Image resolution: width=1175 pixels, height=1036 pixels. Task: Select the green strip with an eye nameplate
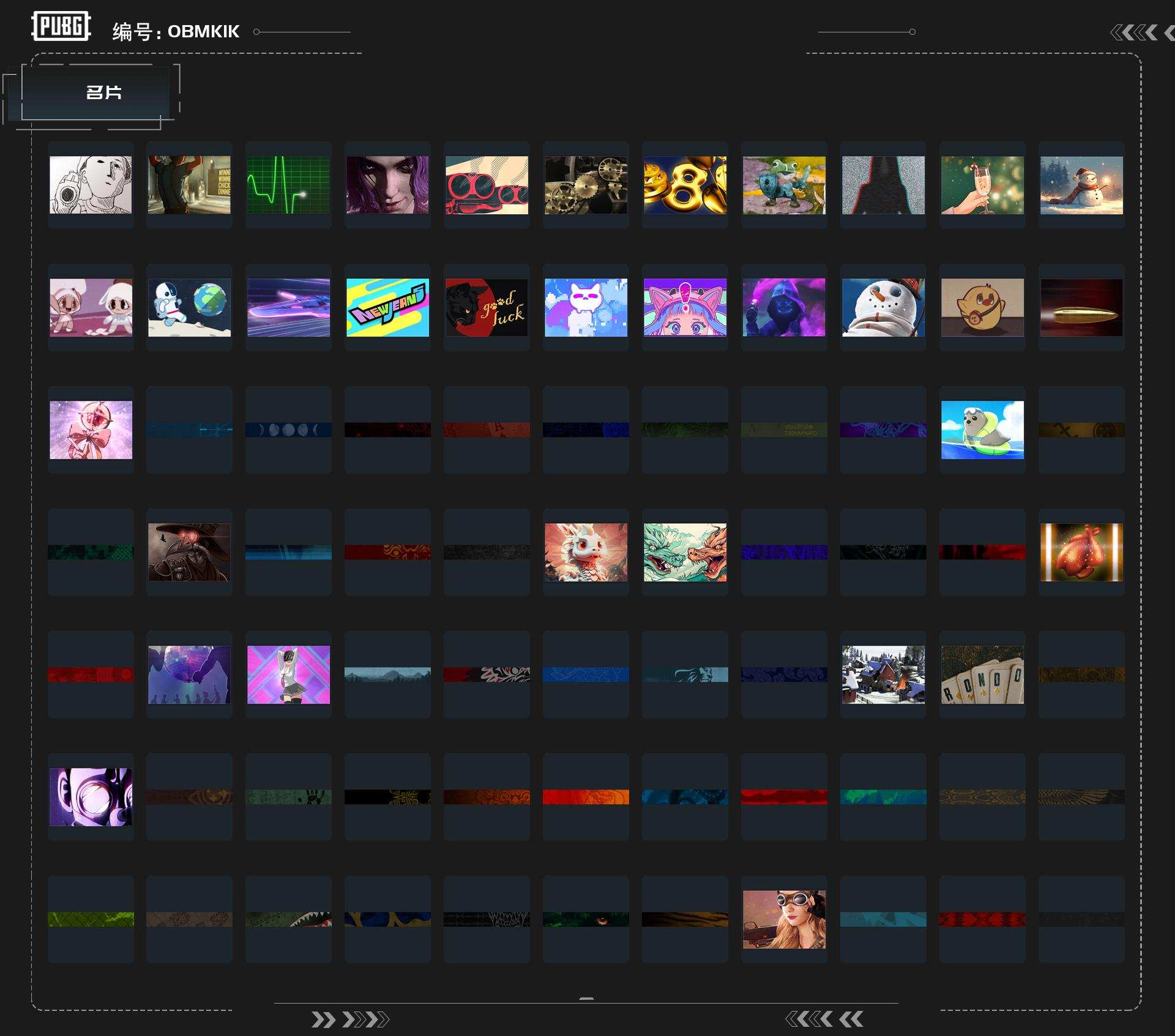coord(586,919)
